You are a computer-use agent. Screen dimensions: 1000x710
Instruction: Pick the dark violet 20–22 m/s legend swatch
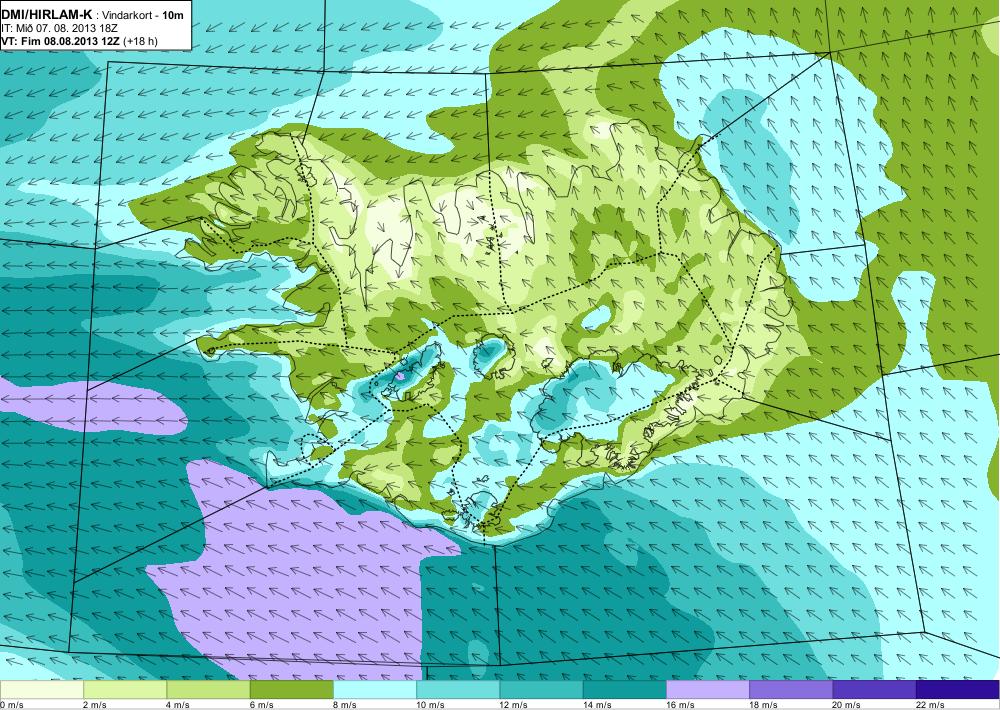pos(874,690)
